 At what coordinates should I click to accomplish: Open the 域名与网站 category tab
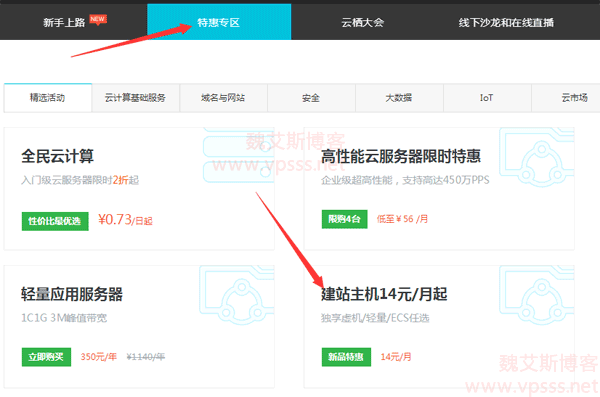click(223, 98)
